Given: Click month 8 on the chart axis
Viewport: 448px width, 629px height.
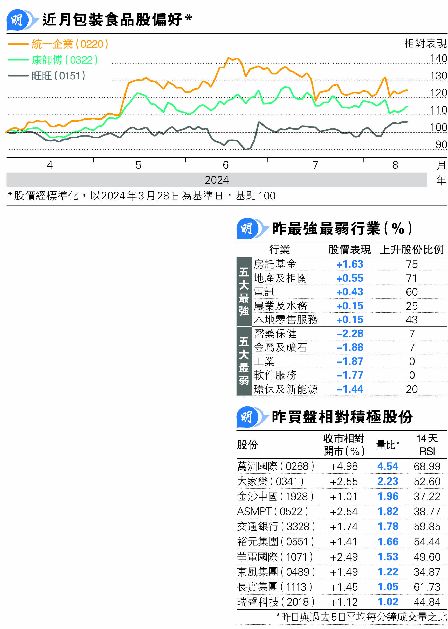Looking at the screenshot, I should pos(395,165).
